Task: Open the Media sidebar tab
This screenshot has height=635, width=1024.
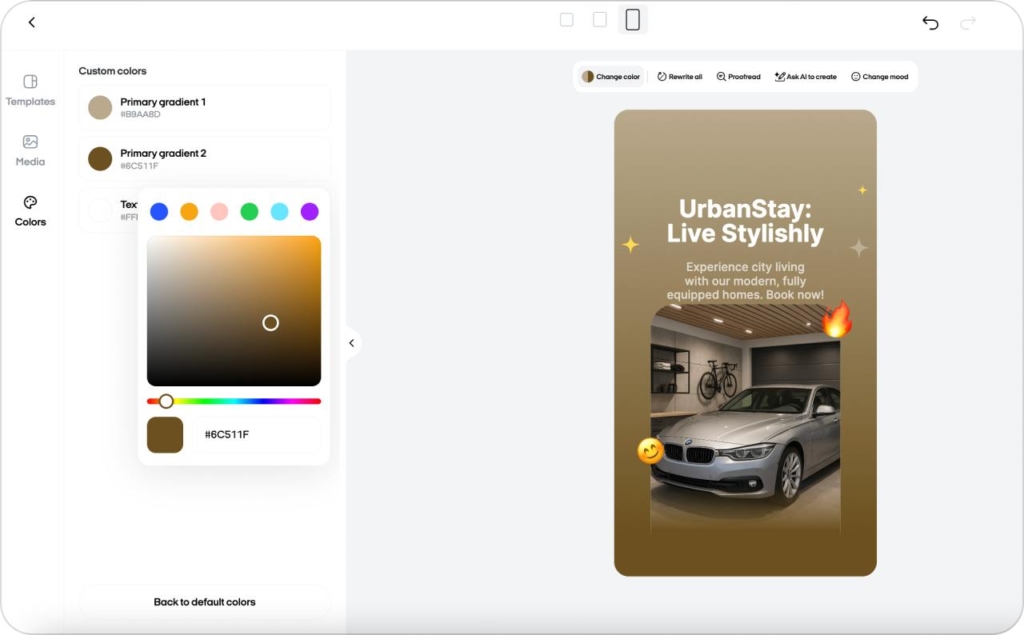Action: [x=30, y=149]
